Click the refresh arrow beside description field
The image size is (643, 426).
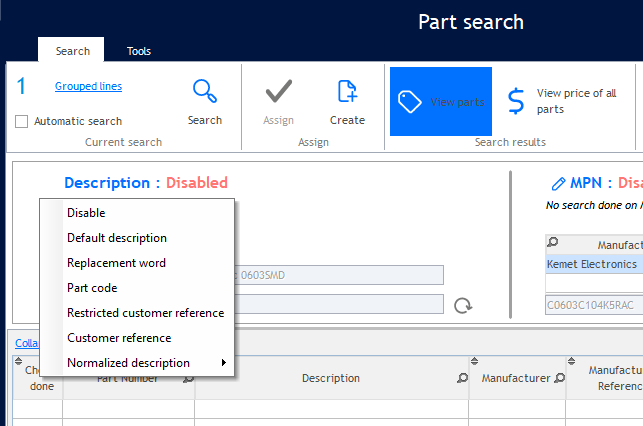[462, 305]
